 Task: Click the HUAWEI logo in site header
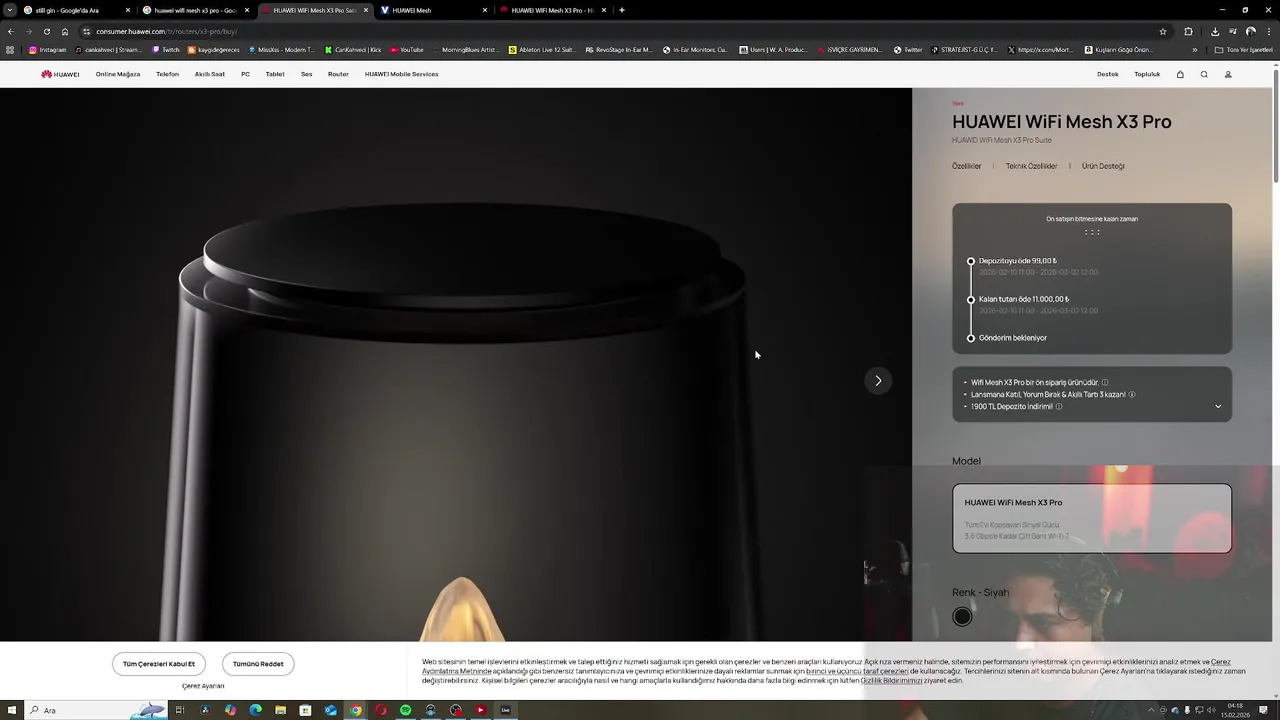pos(60,74)
